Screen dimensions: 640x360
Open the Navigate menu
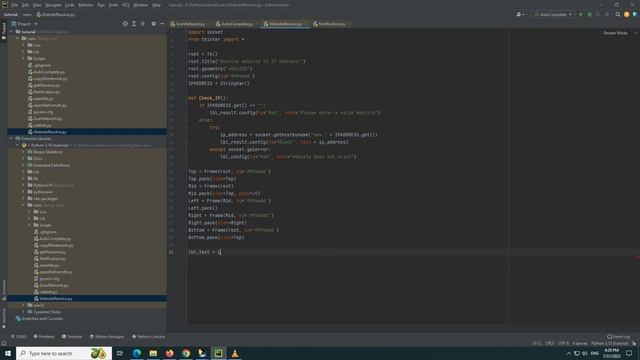pyautogui.click(x=53, y=5)
